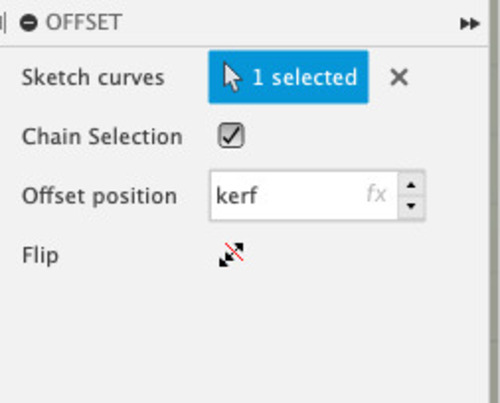
Task: Decrease Offset position with the down stepper arrow
Action: (411, 207)
